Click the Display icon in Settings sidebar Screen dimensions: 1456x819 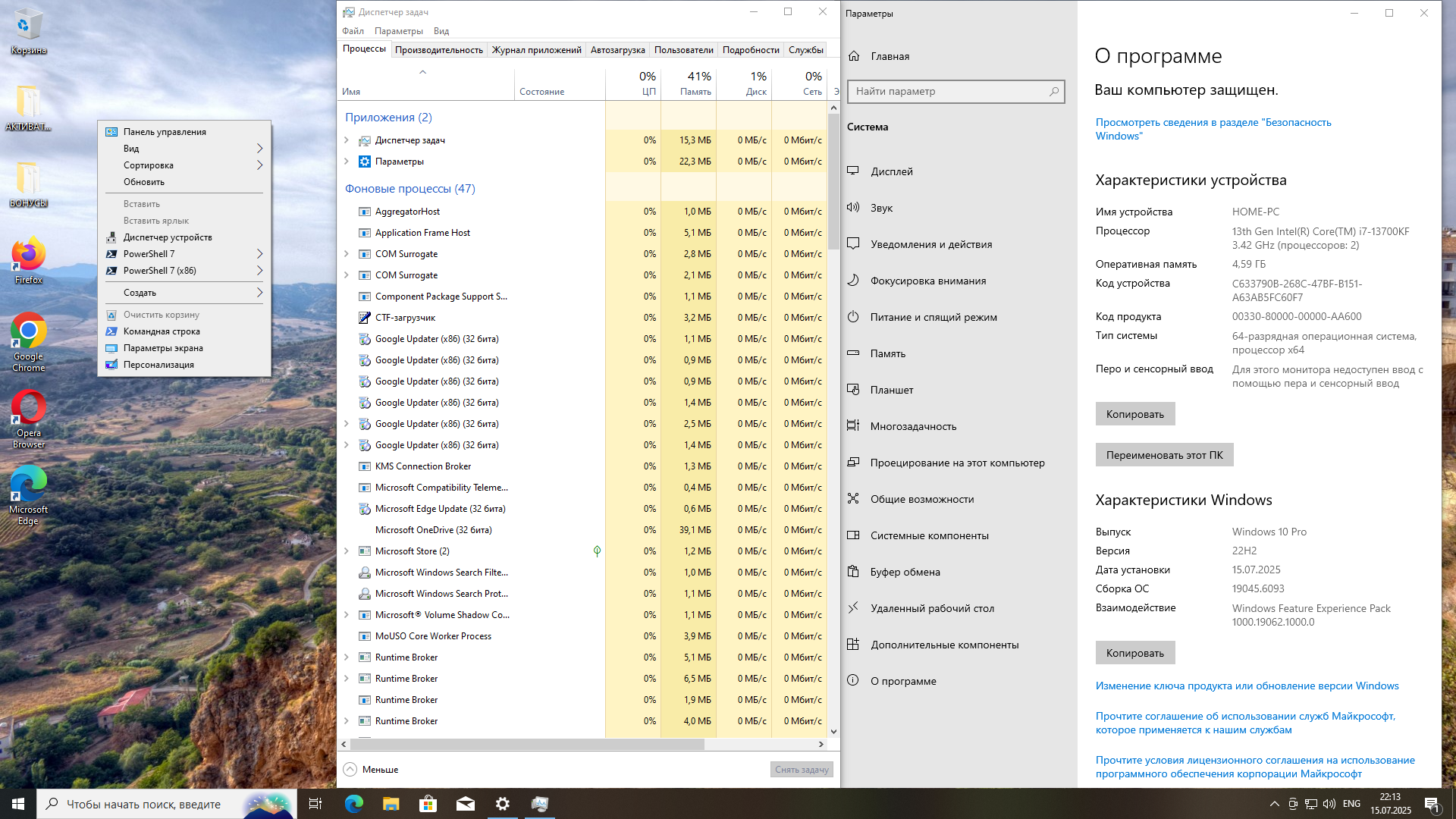[x=853, y=171]
